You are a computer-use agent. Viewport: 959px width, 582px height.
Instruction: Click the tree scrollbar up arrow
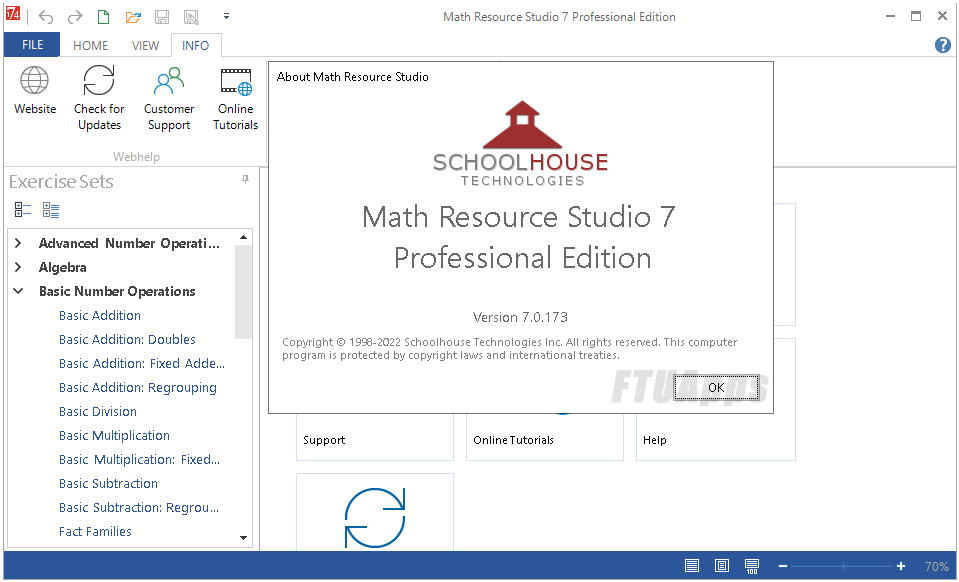click(x=243, y=237)
